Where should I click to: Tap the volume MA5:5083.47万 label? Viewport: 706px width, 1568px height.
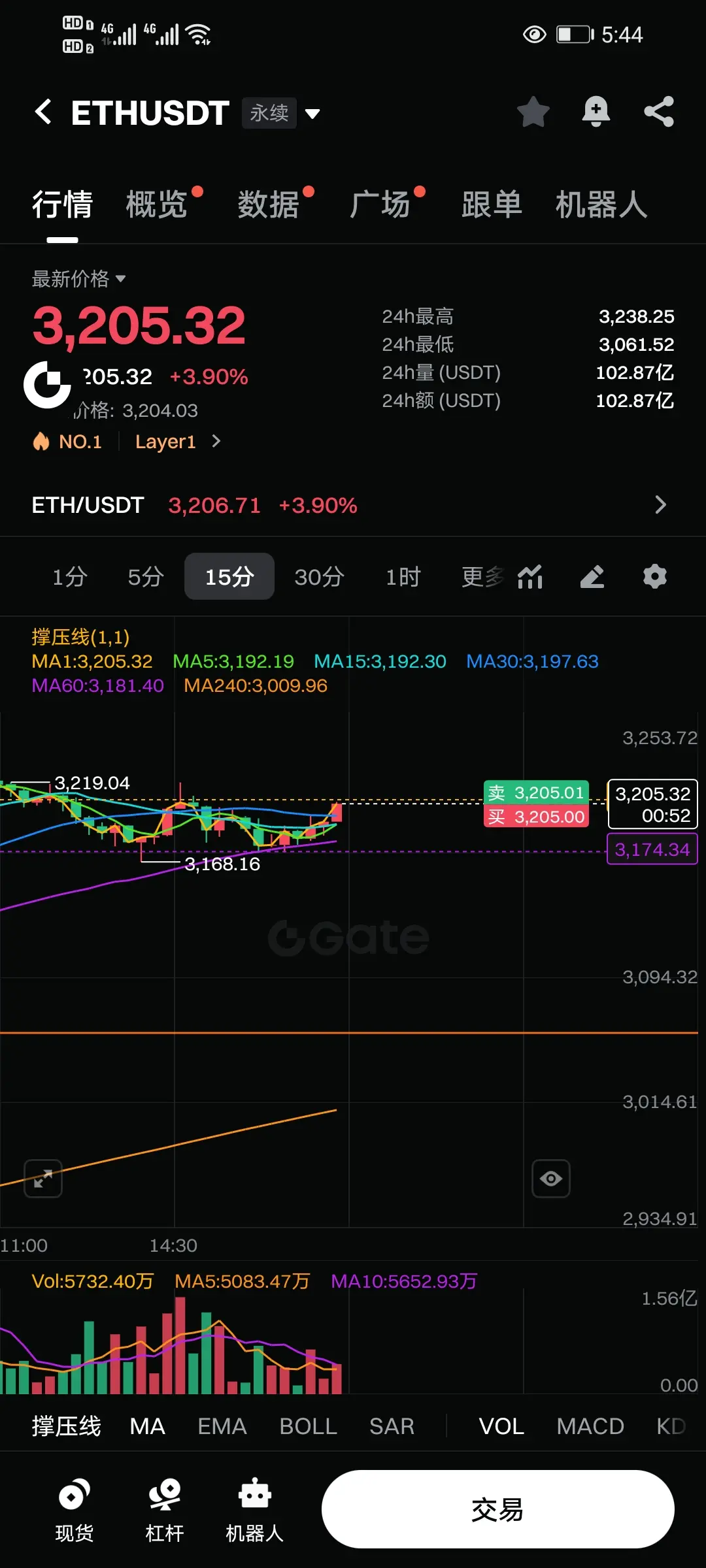click(x=242, y=1281)
